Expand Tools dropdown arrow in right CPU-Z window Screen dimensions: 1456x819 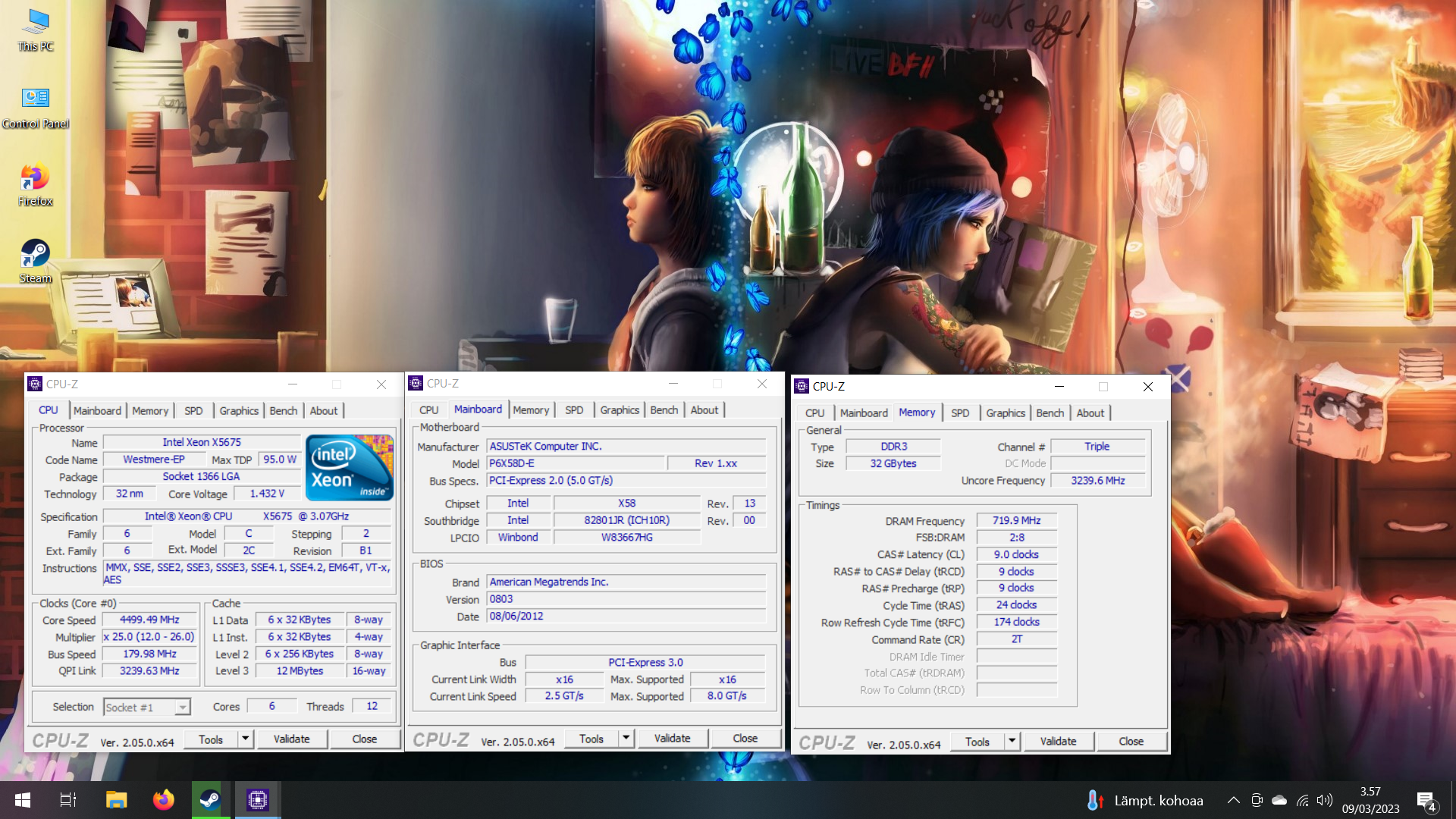click(x=1012, y=741)
